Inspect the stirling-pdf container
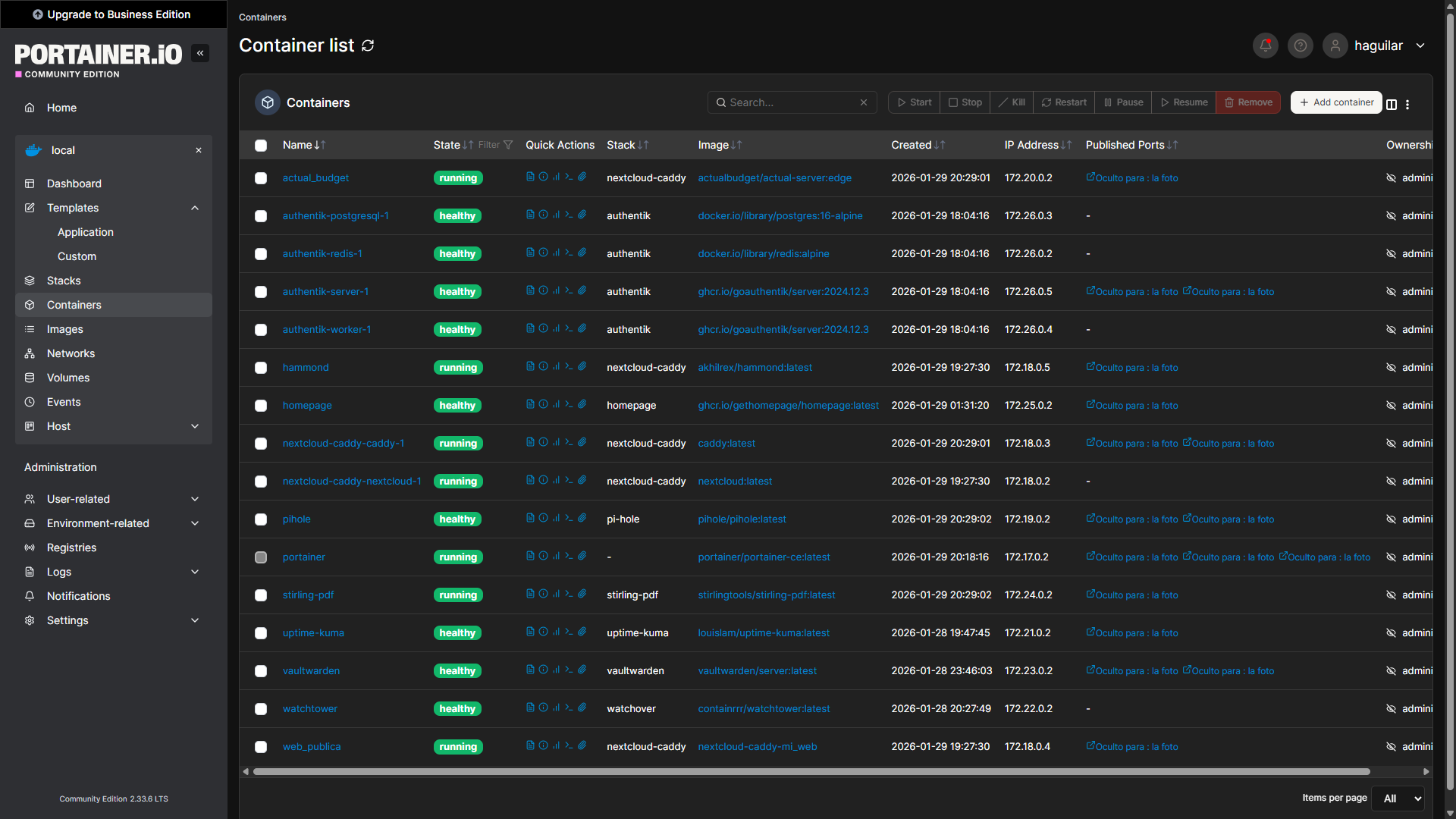Screen dimensions: 1456x819 coord(543,594)
